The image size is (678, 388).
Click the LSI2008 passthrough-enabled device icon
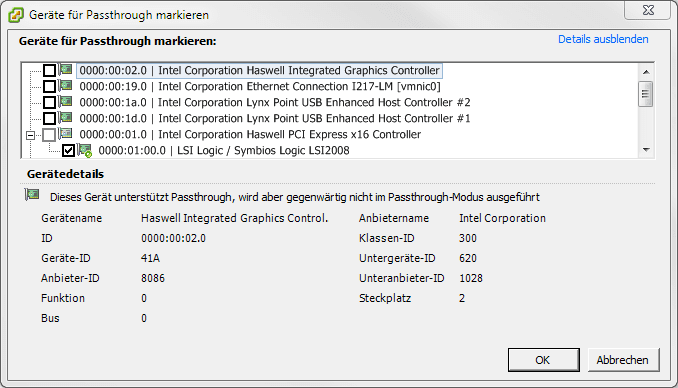pos(85,150)
